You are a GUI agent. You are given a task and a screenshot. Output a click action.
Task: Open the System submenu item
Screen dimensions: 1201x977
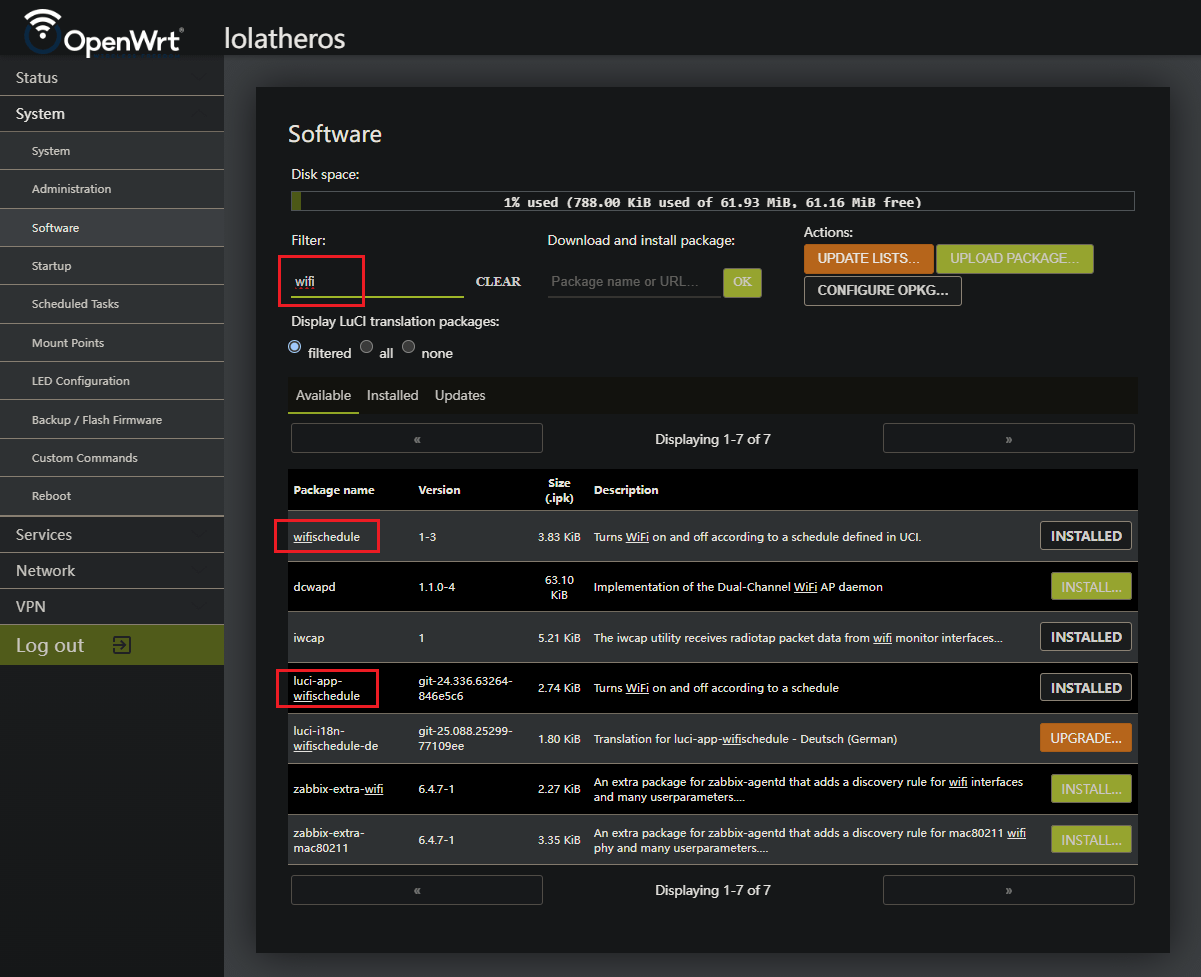click(x=112, y=151)
